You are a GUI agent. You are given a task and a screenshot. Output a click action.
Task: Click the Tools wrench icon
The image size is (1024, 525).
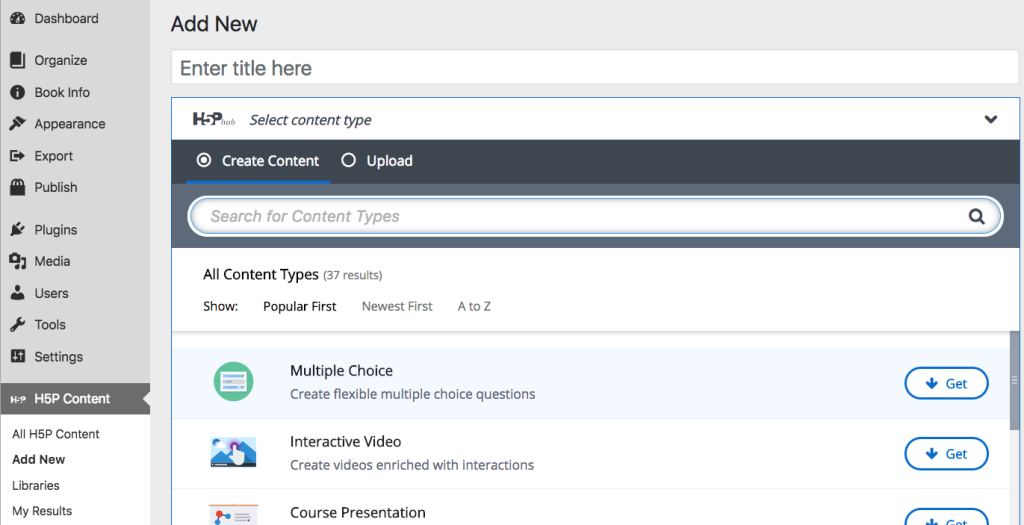pos(18,325)
